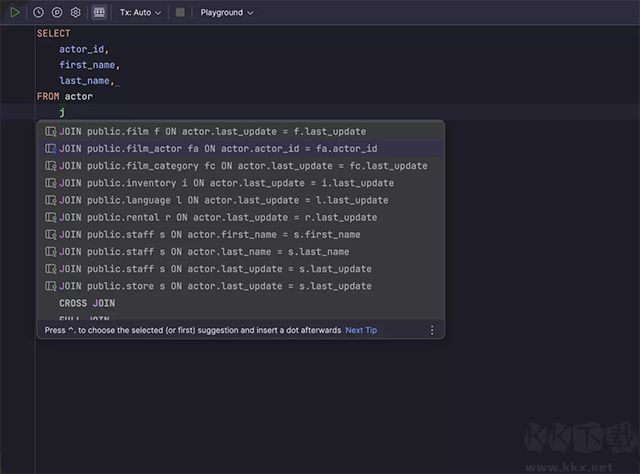Click the Stop square button
The width and height of the screenshot is (640, 474).
coord(180,12)
